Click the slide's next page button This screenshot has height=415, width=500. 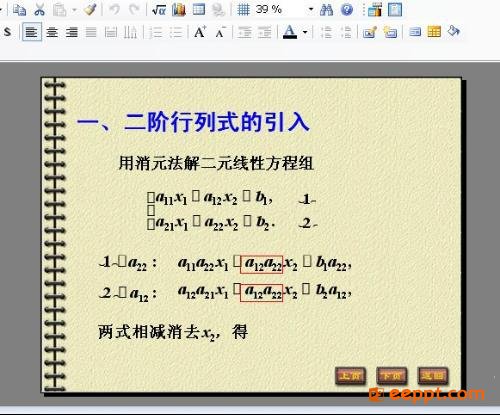point(392,376)
